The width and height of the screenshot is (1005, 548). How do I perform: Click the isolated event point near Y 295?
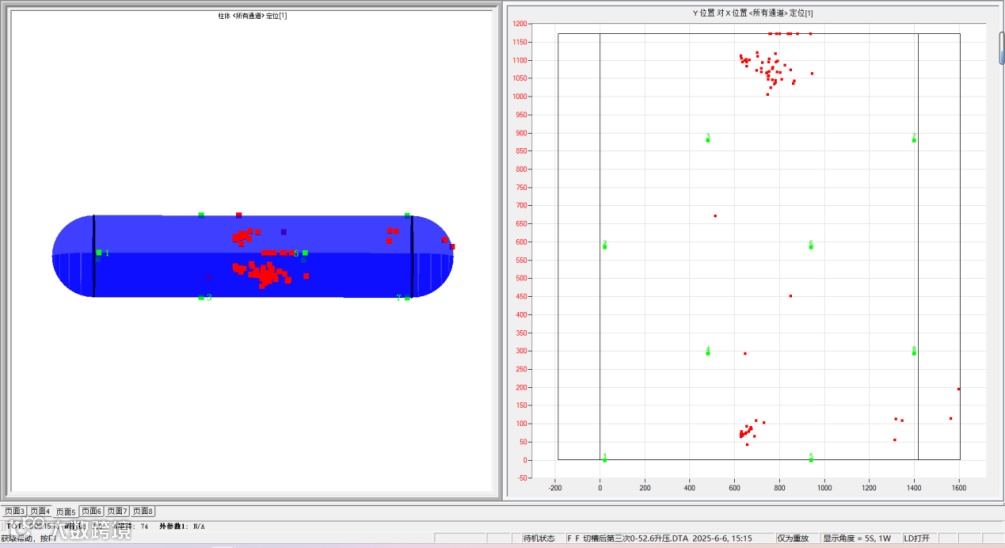(745, 353)
